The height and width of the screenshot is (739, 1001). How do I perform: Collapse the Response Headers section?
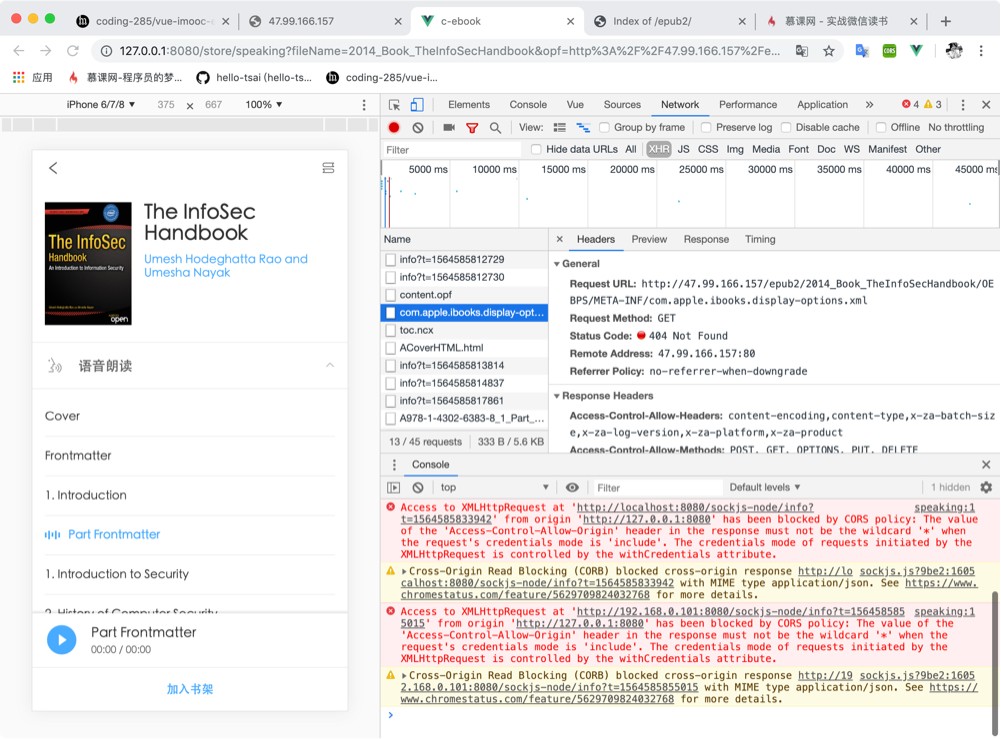pyautogui.click(x=557, y=396)
